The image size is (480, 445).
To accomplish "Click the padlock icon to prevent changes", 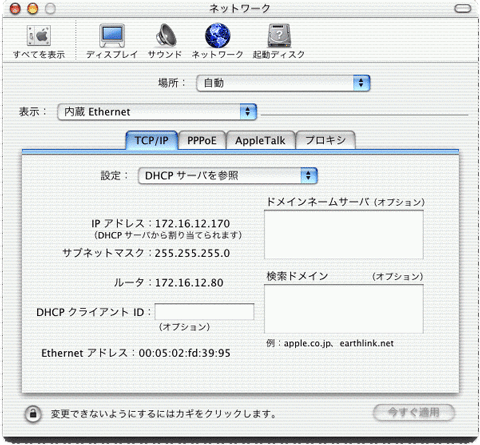I will (x=33, y=414).
